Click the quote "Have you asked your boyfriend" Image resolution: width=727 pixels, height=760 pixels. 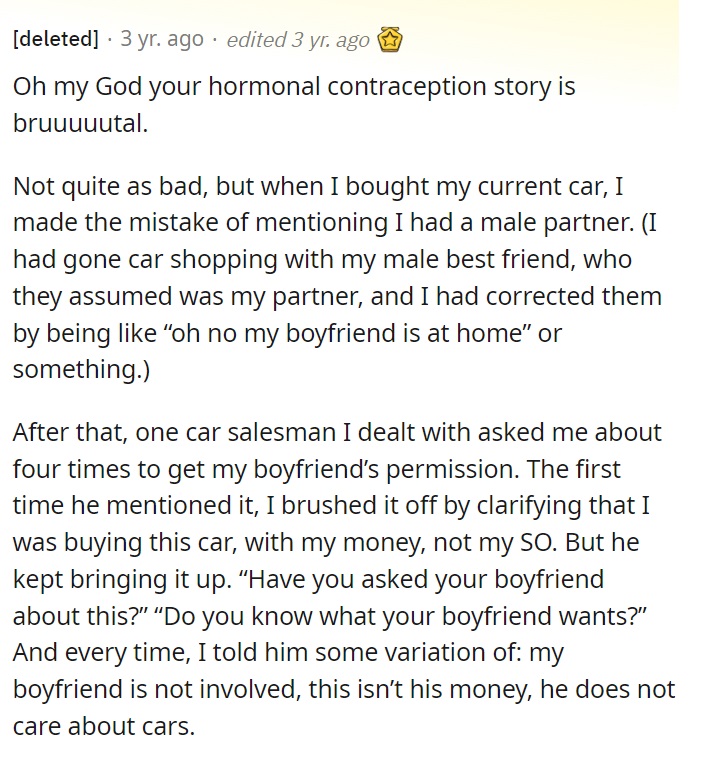point(421,580)
